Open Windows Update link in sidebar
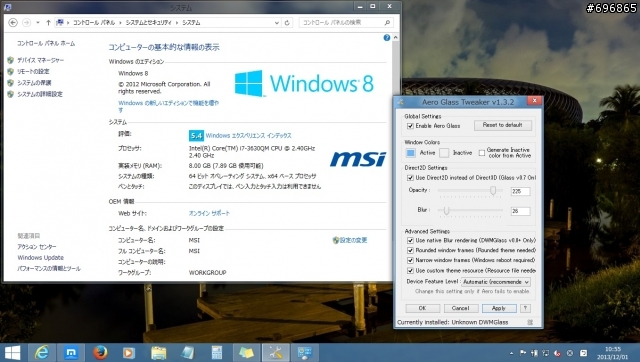The width and height of the screenshot is (640, 362). tap(40, 258)
